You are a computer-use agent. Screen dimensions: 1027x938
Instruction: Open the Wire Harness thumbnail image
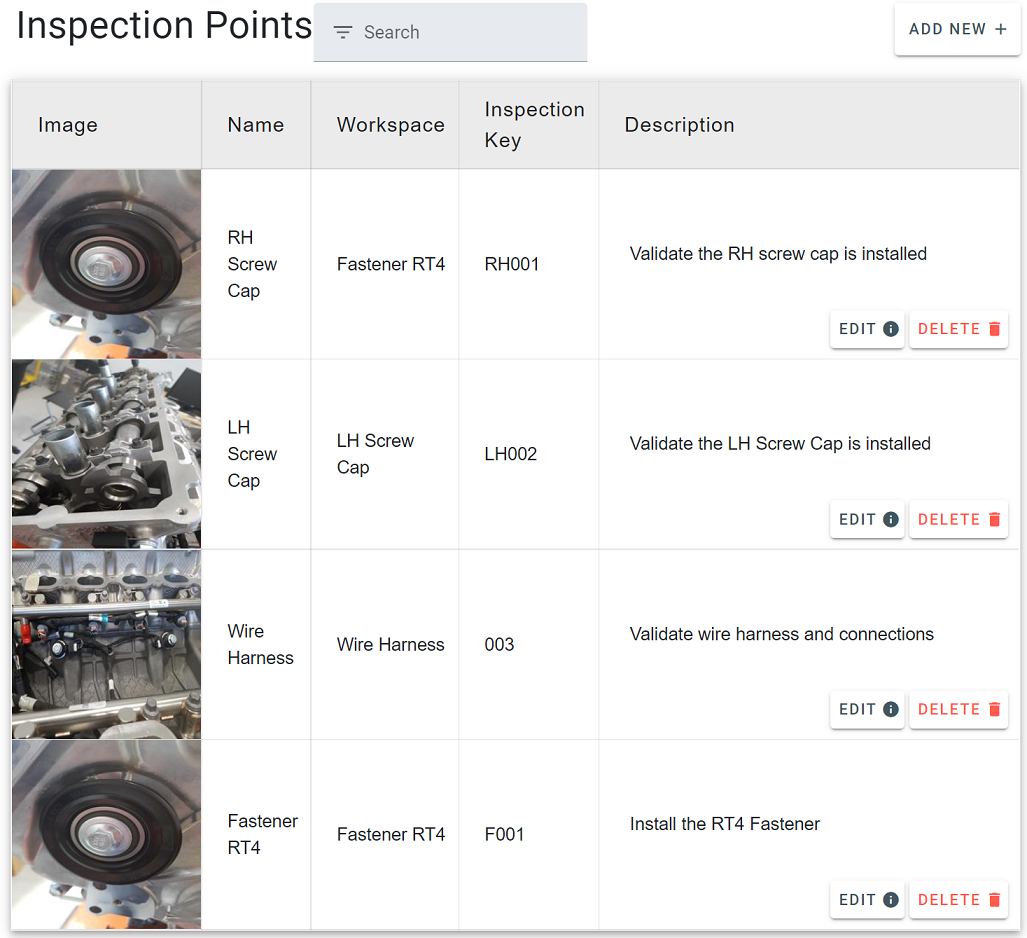pos(107,644)
